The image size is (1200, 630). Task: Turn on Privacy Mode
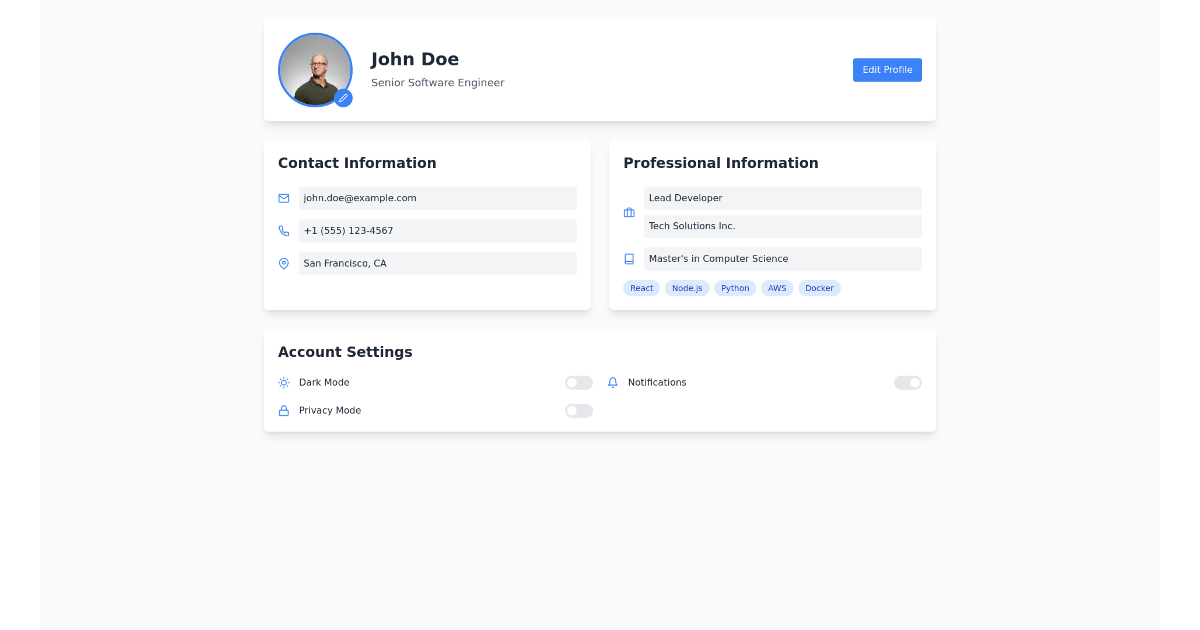pos(578,410)
